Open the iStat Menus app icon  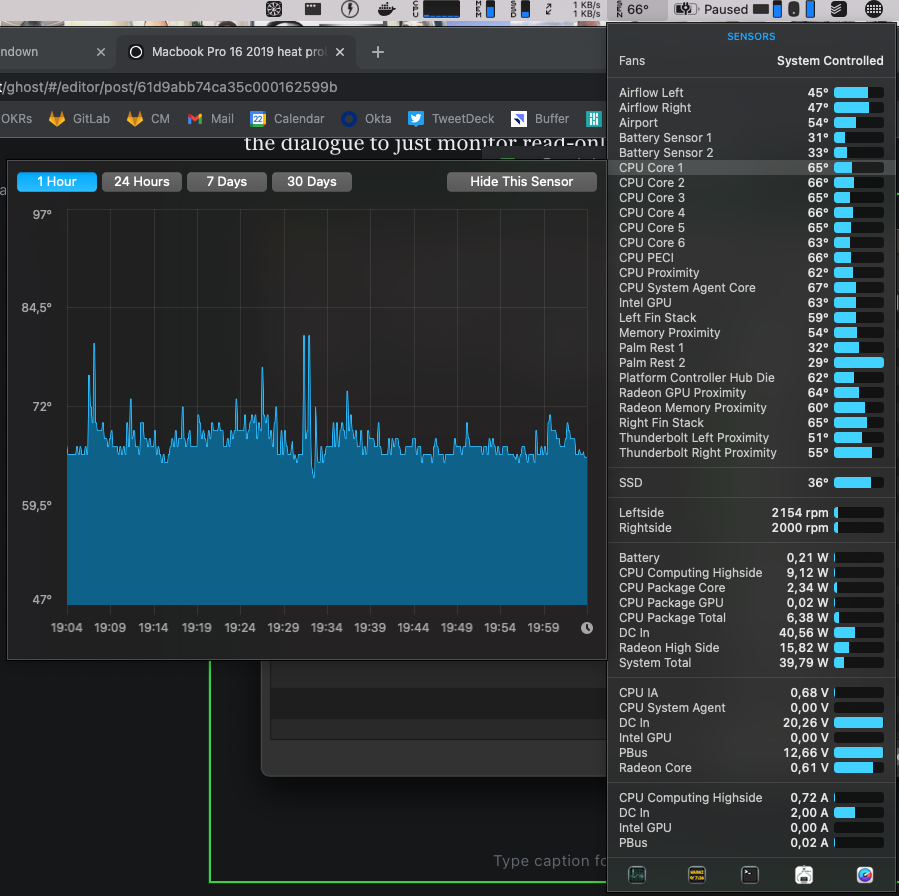[x=865, y=875]
